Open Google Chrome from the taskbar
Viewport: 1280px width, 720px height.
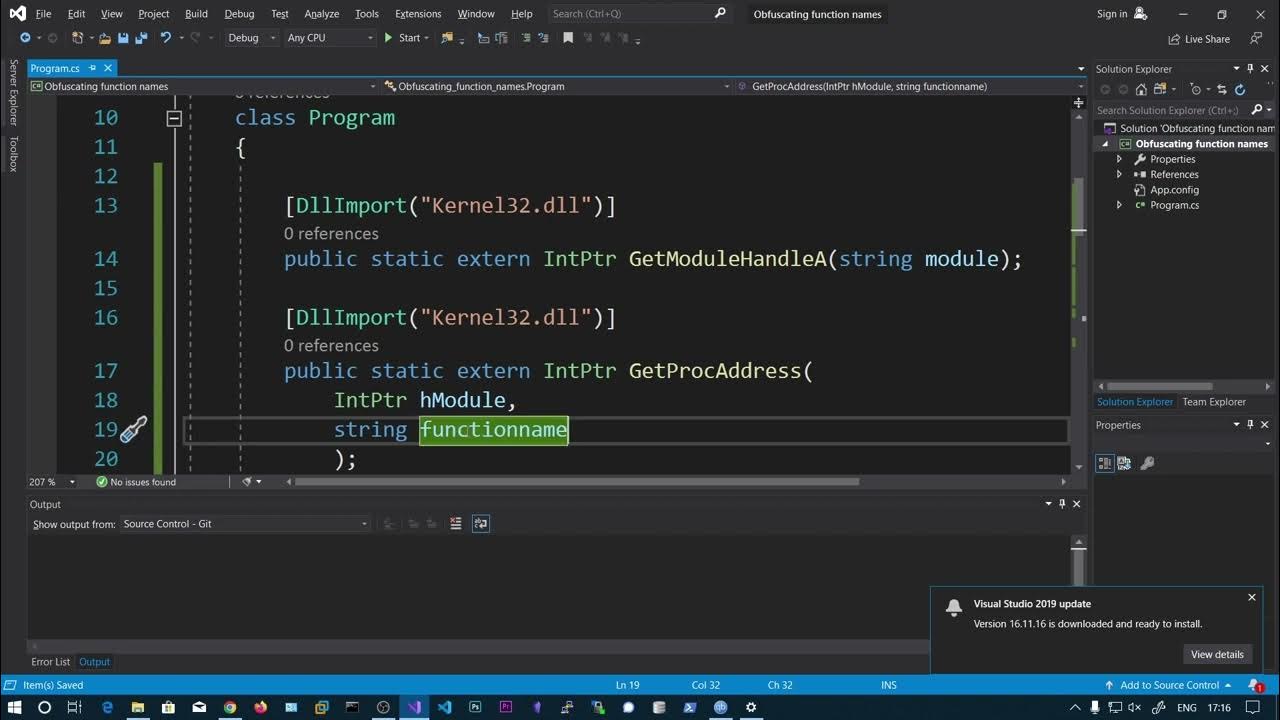[x=229, y=707]
